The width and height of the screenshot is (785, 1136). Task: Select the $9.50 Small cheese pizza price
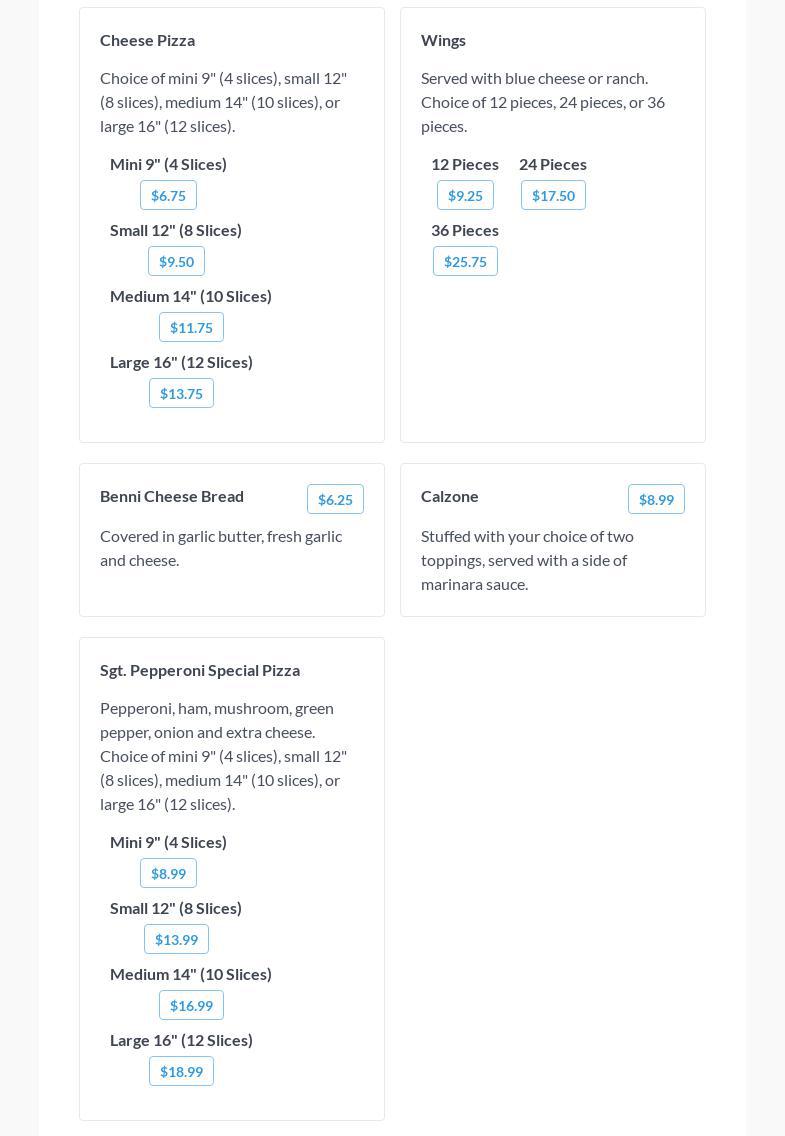tap(176, 262)
